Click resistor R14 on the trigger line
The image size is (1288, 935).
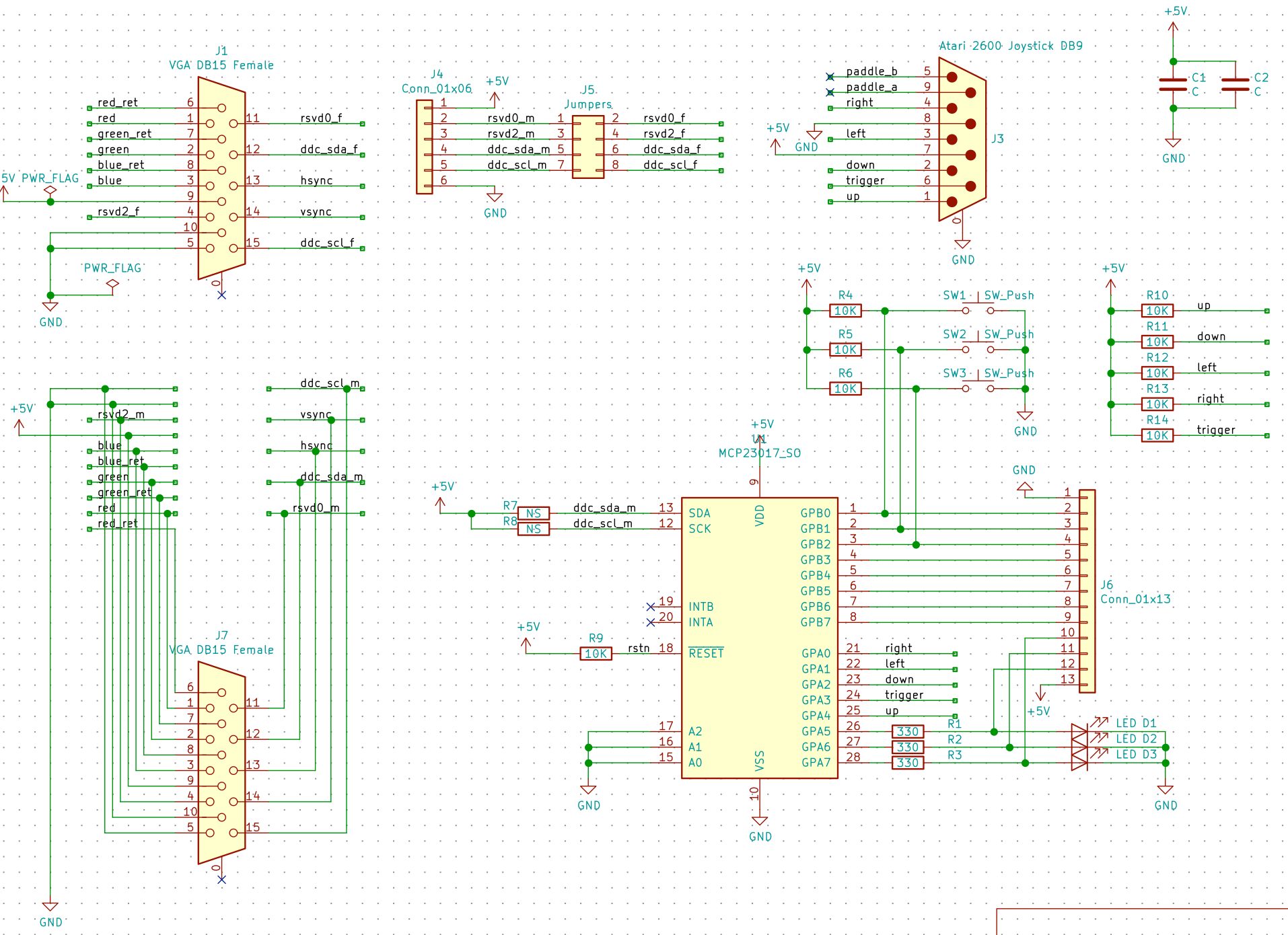tap(1157, 435)
